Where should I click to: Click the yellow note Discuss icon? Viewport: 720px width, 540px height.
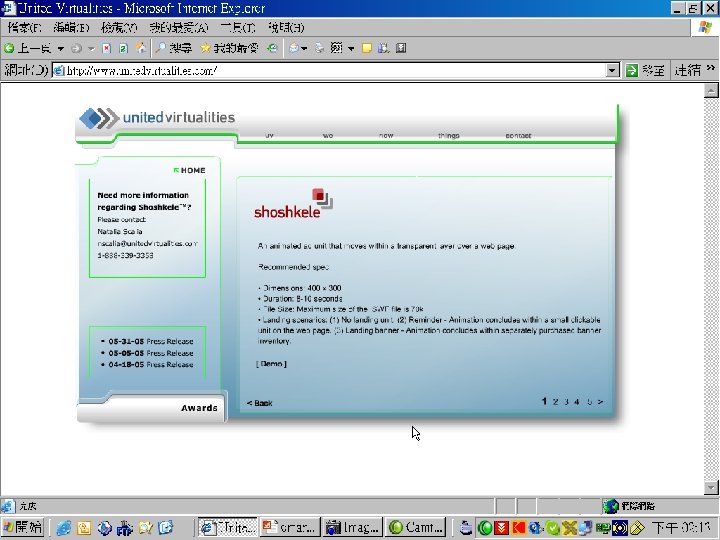[366, 48]
